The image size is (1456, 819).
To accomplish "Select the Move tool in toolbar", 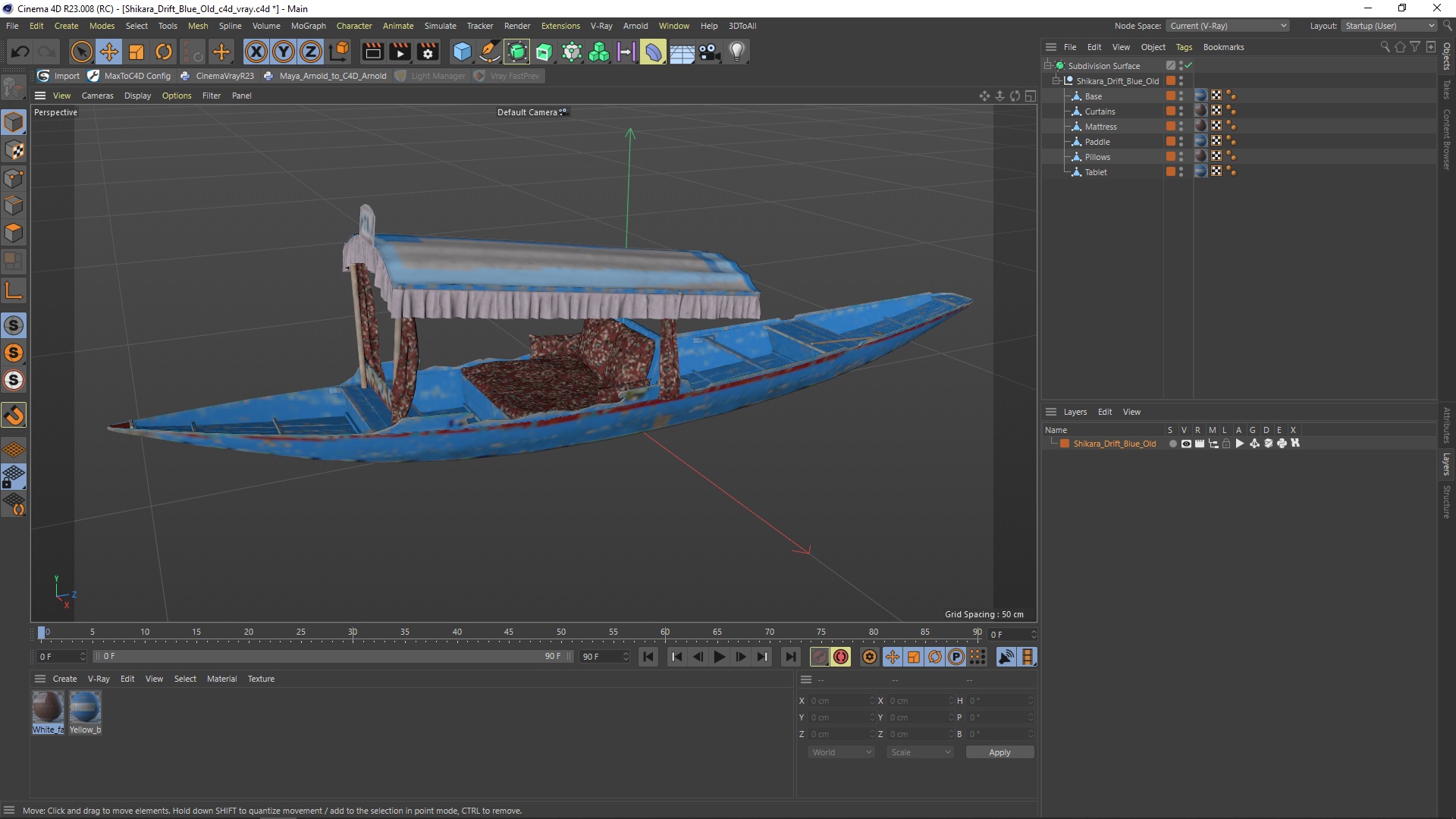I will tap(109, 51).
